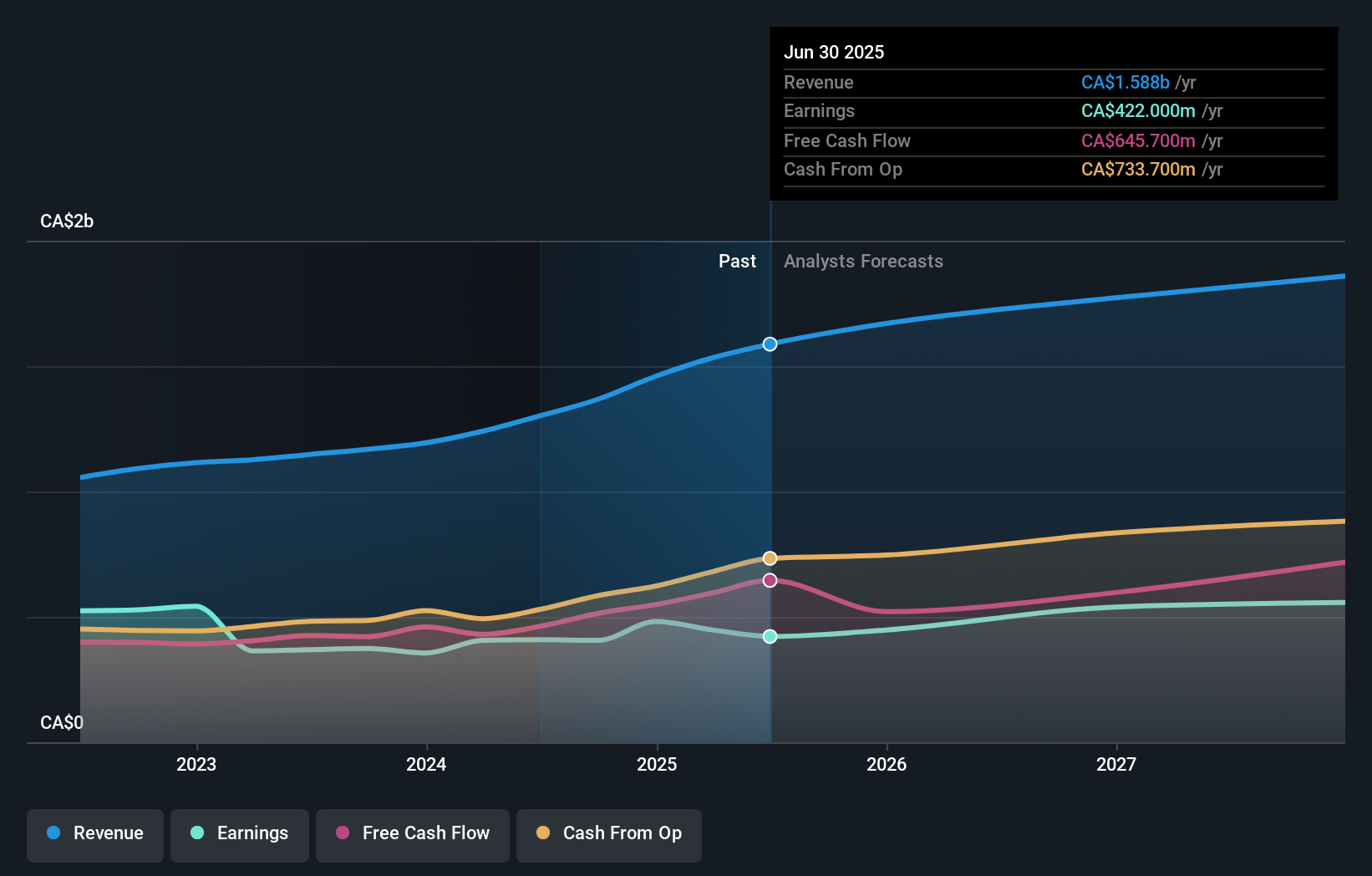Click the pink Free Cash Flow legend dot

point(343,833)
